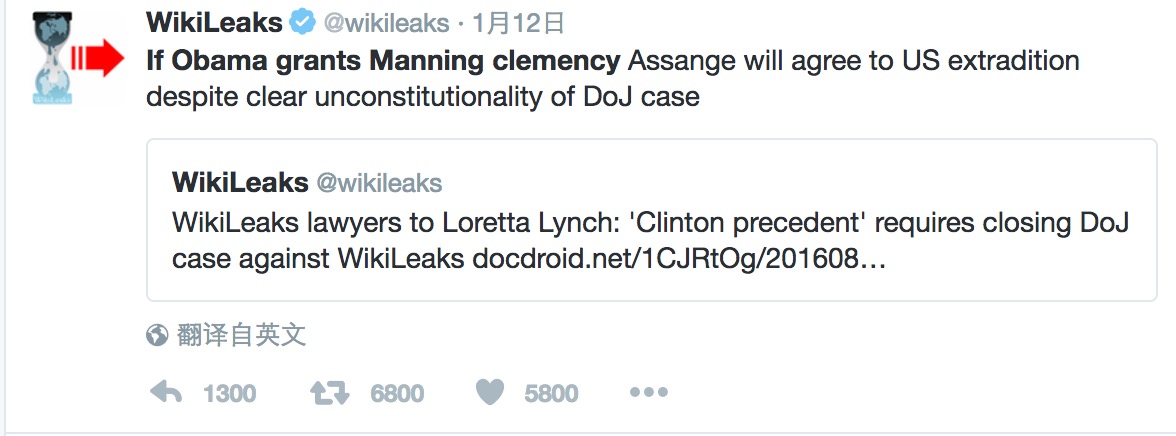1176x436 pixels.
Task: Click the 6800 retweet count
Action: [398, 393]
